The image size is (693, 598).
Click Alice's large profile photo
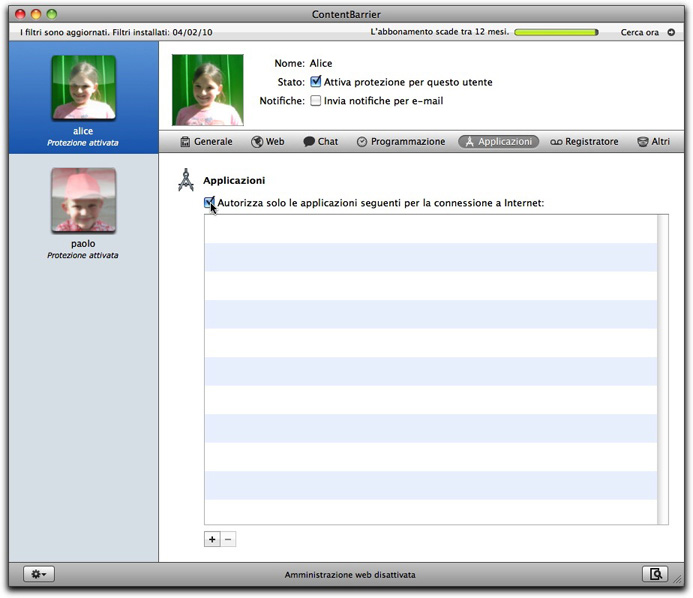pyautogui.click(x=208, y=90)
